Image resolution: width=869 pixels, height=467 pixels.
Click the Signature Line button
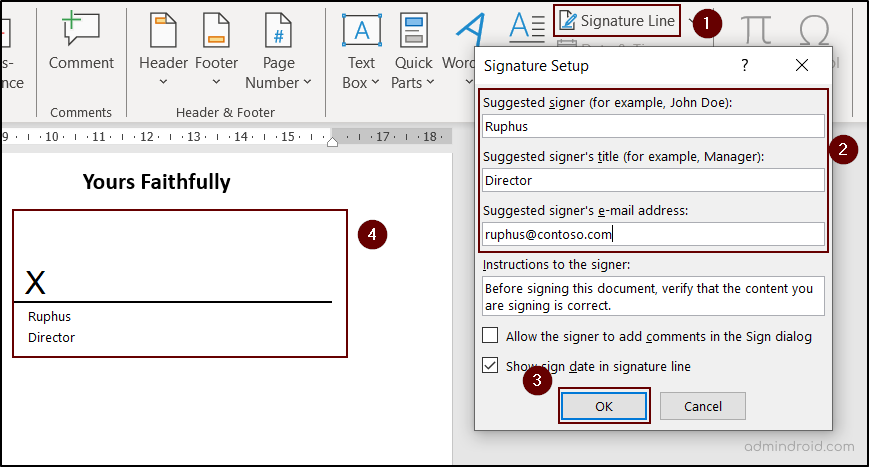[x=617, y=21]
